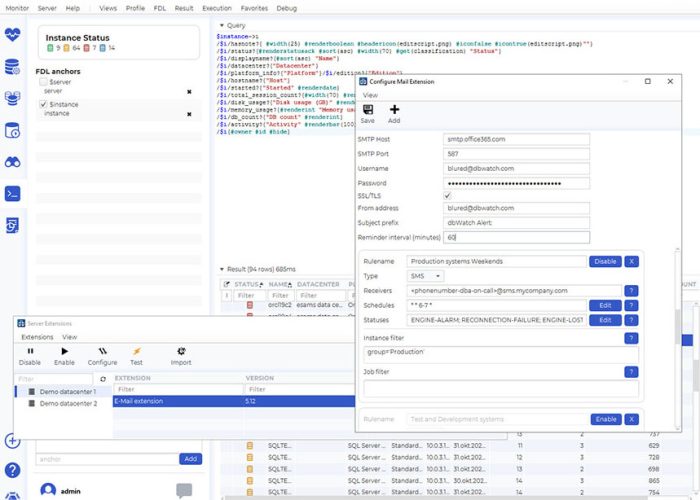Image resolution: width=700 pixels, height=500 pixels.
Task: Click the Job filter text box
Action: [x=501, y=389]
